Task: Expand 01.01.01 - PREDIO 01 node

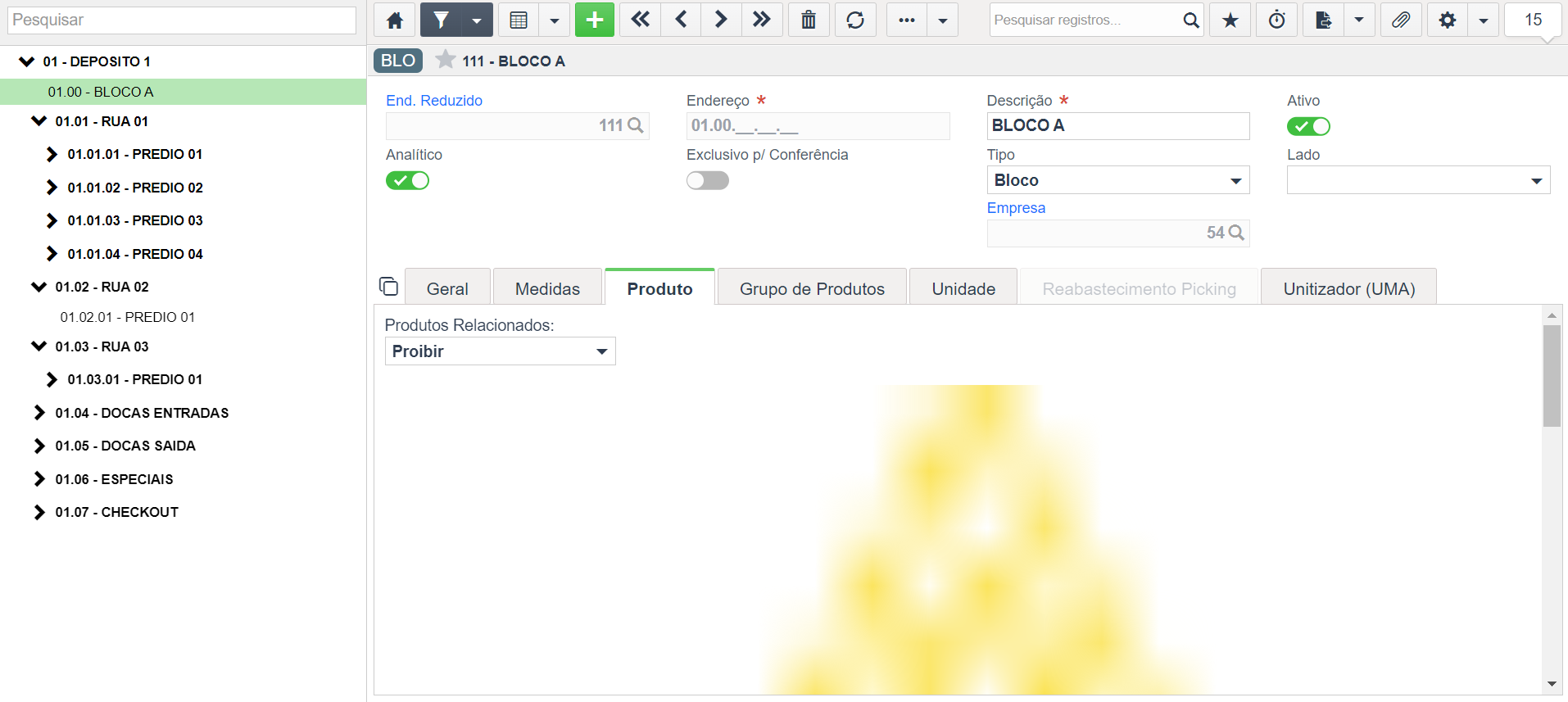Action: [x=52, y=154]
